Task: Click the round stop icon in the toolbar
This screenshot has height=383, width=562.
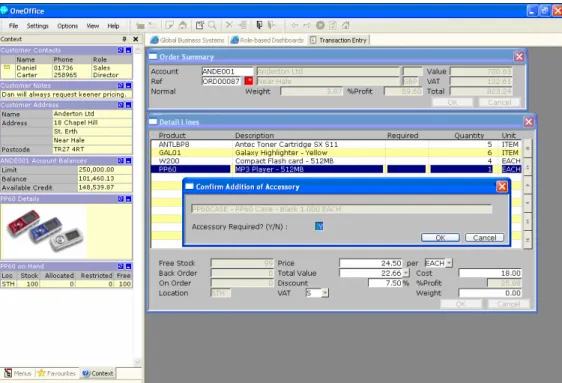Action: pos(320,25)
